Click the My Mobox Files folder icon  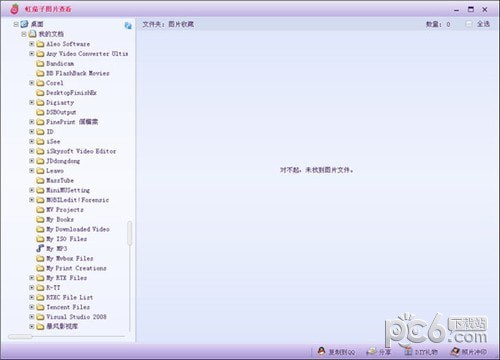[40, 258]
